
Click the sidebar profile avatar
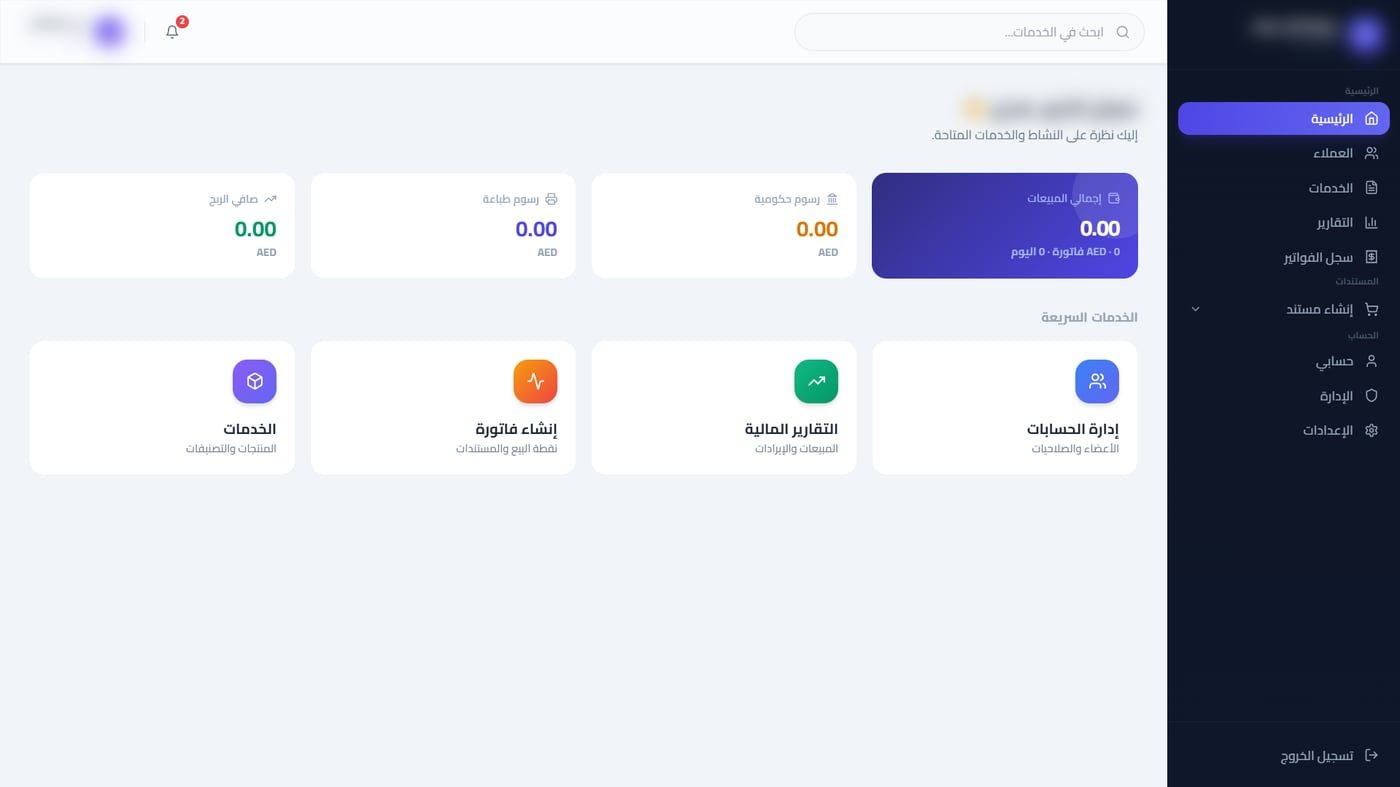[x=1364, y=34]
